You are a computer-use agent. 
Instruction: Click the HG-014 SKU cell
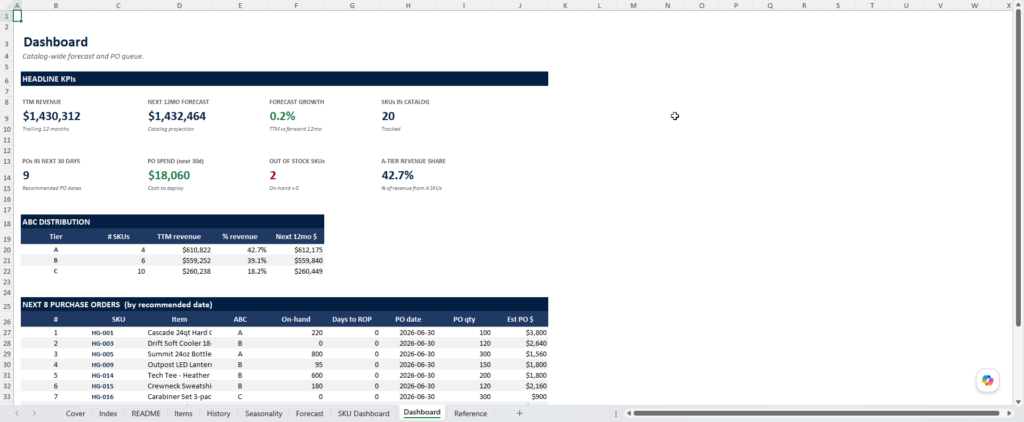[118, 375]
